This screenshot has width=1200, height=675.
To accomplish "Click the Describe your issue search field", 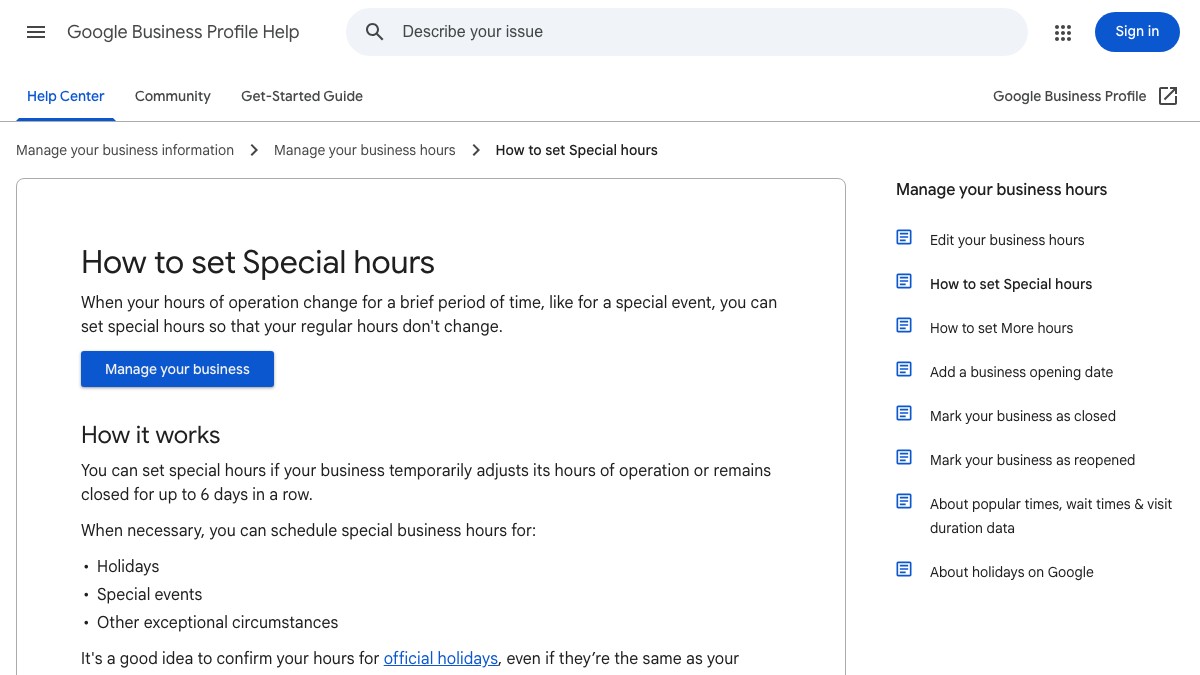I will click(x=687, y=32).
